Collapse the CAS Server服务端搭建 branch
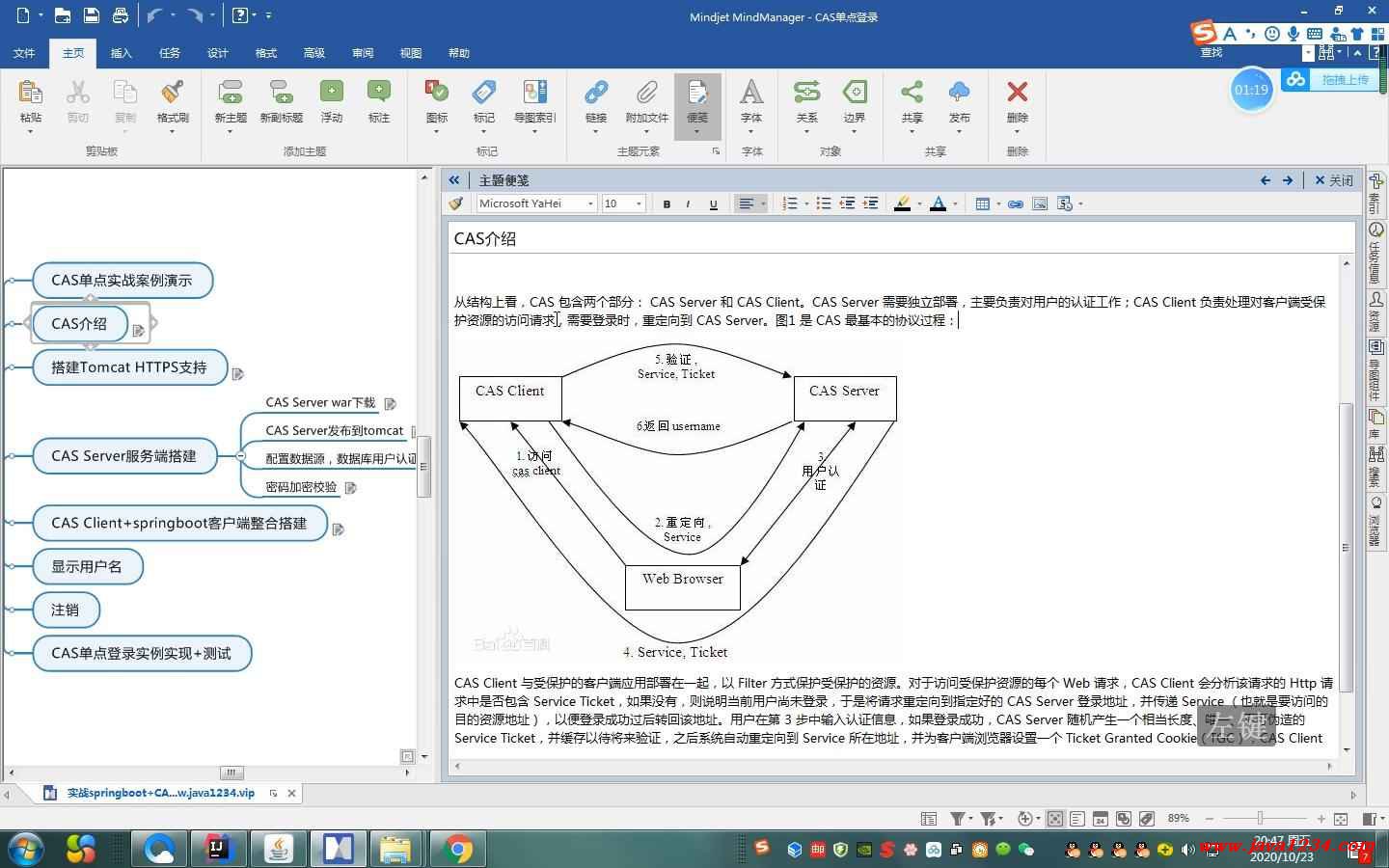The height and width of the screenshot is (868, 1389). pyautogui.click(x=240, y=456)
